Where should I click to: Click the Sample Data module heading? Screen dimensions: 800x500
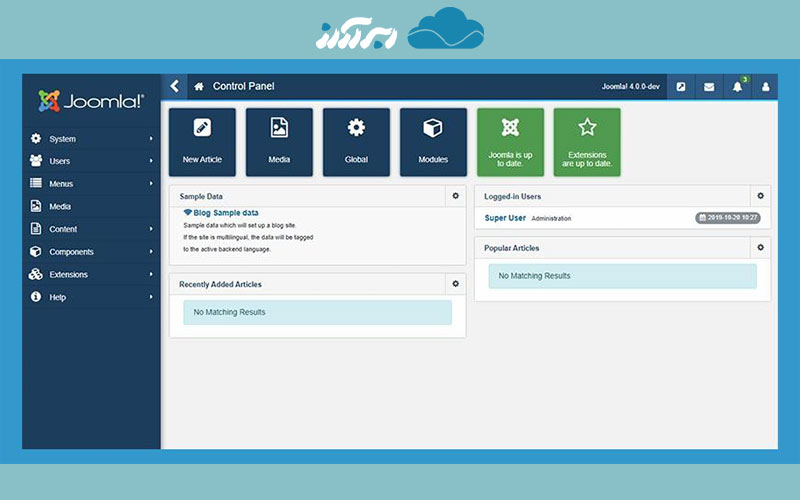(201, 196)
